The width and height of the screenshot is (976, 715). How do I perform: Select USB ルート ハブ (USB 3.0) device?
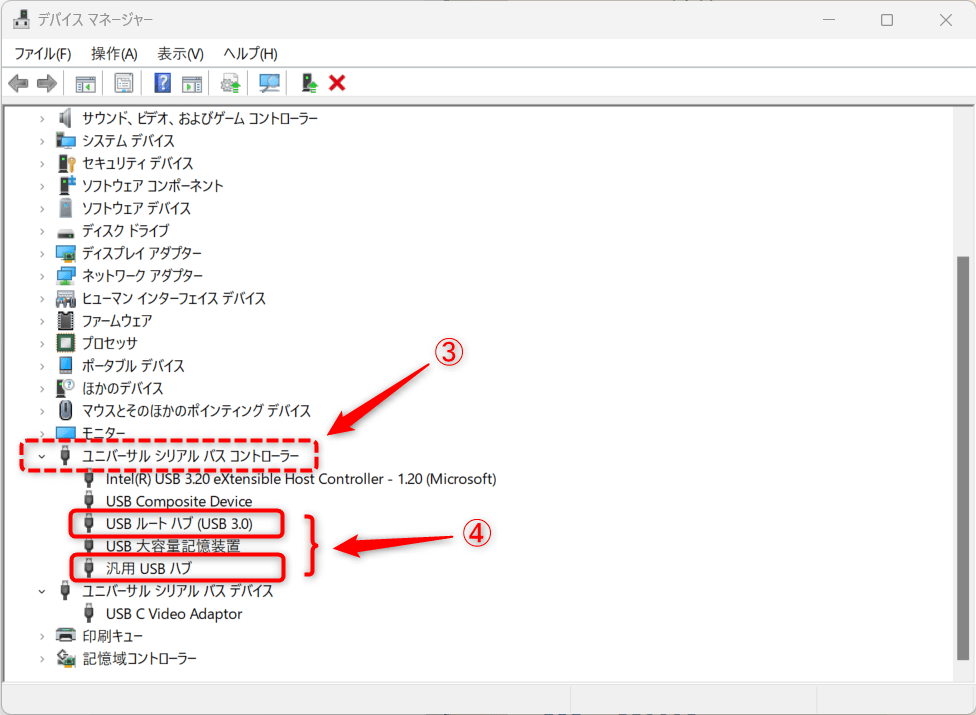[x=178, y=523]
